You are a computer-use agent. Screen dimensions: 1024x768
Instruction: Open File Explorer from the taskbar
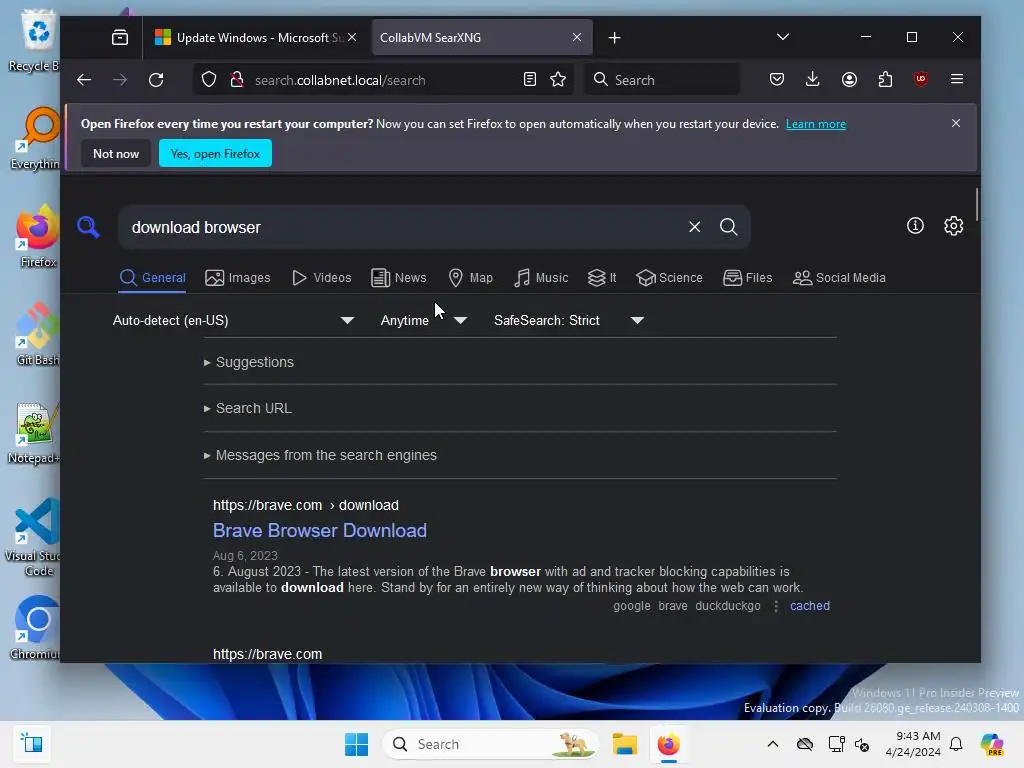coord(624,744)
